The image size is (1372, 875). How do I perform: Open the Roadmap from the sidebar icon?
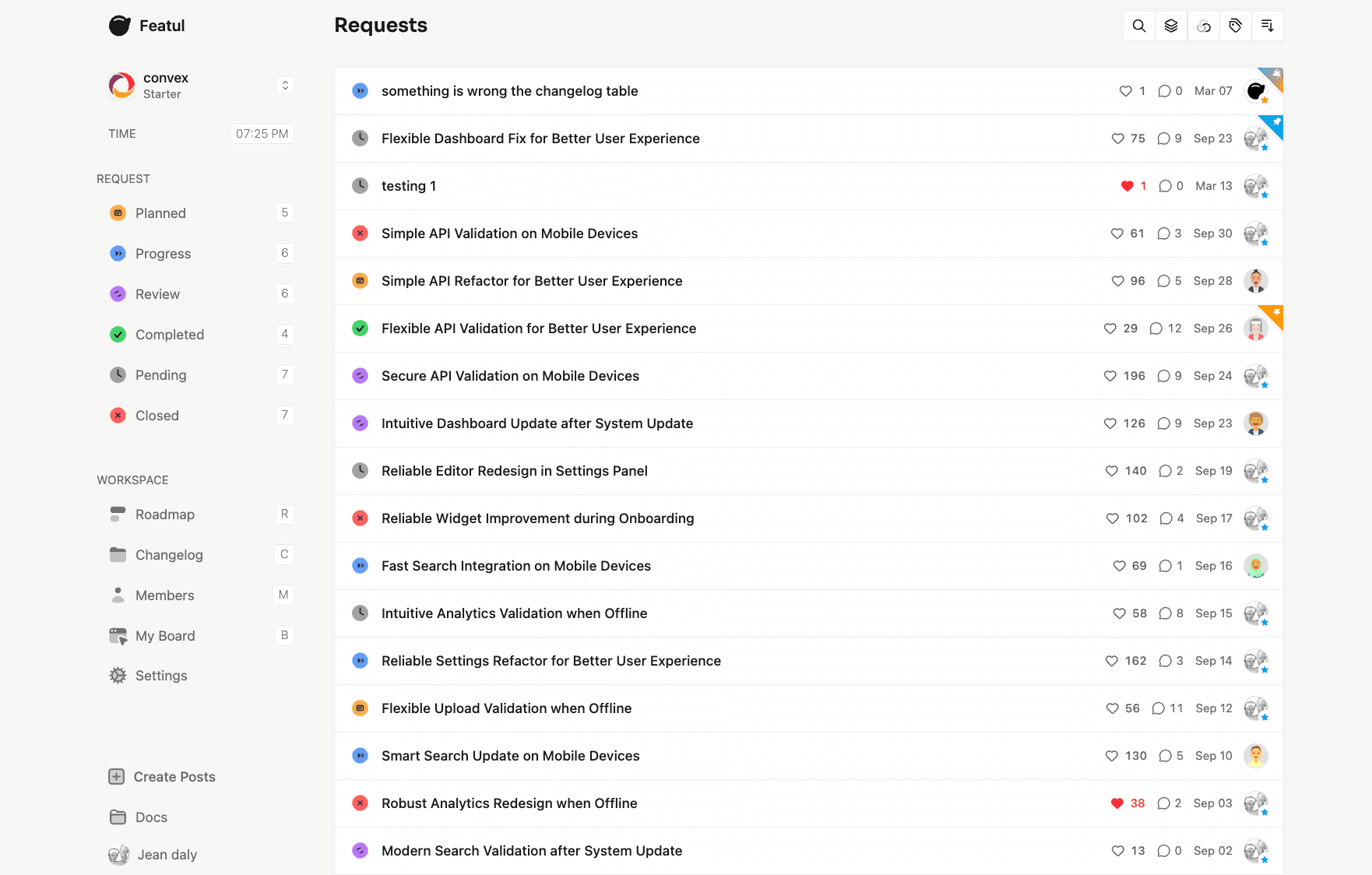tap(118, 514)
